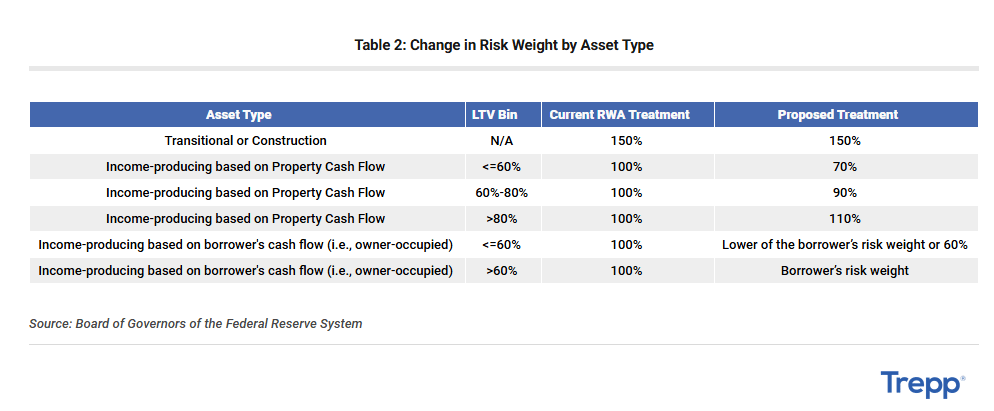Click the 110% proposed treatment cell
The height and width of the screenshot is (411, 994).
(x=846, y=219)
